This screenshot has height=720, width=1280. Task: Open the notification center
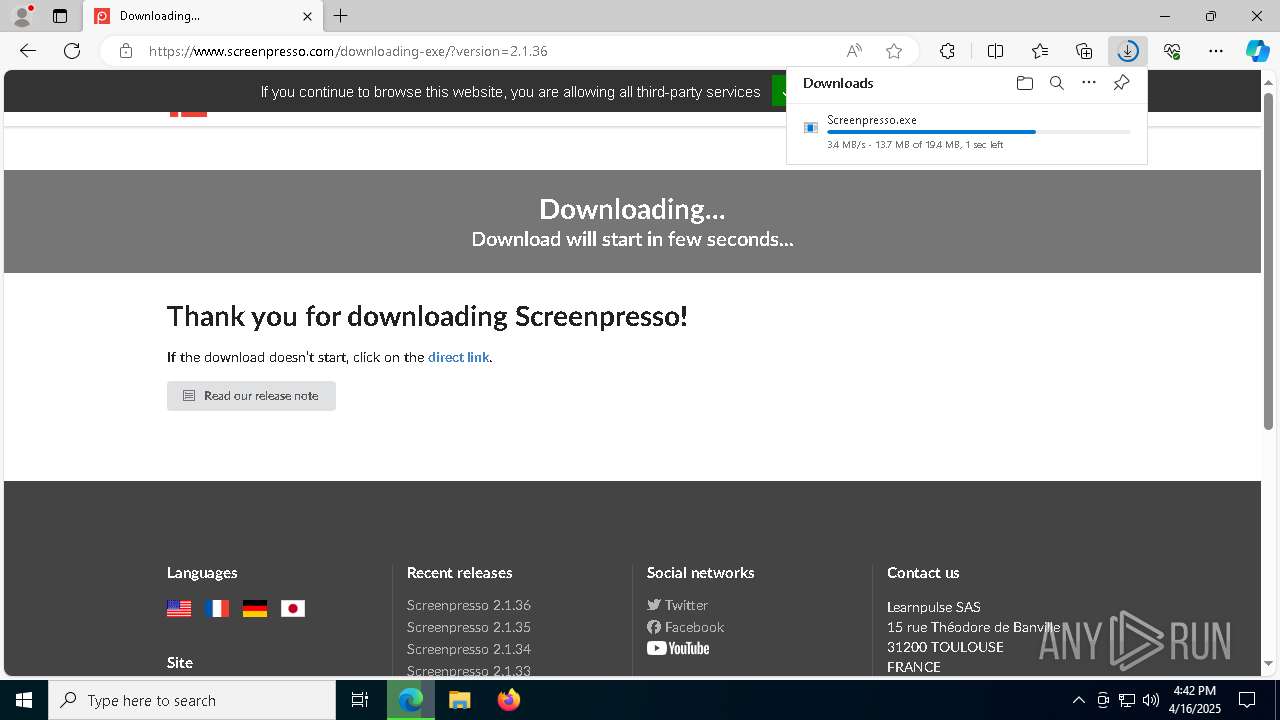(1248, 700)
